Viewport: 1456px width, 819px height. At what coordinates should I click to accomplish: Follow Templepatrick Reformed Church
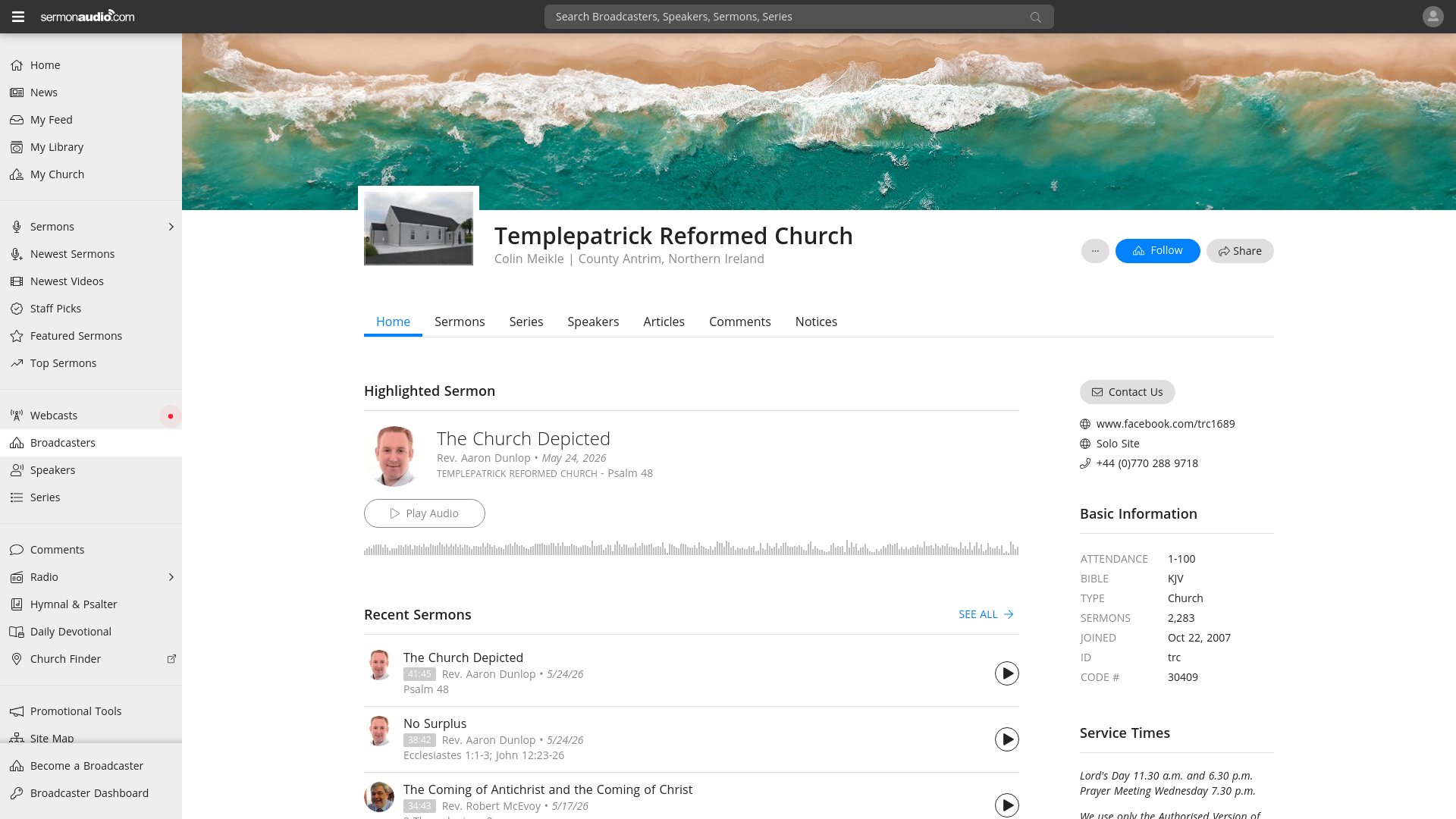[1157, 251]
